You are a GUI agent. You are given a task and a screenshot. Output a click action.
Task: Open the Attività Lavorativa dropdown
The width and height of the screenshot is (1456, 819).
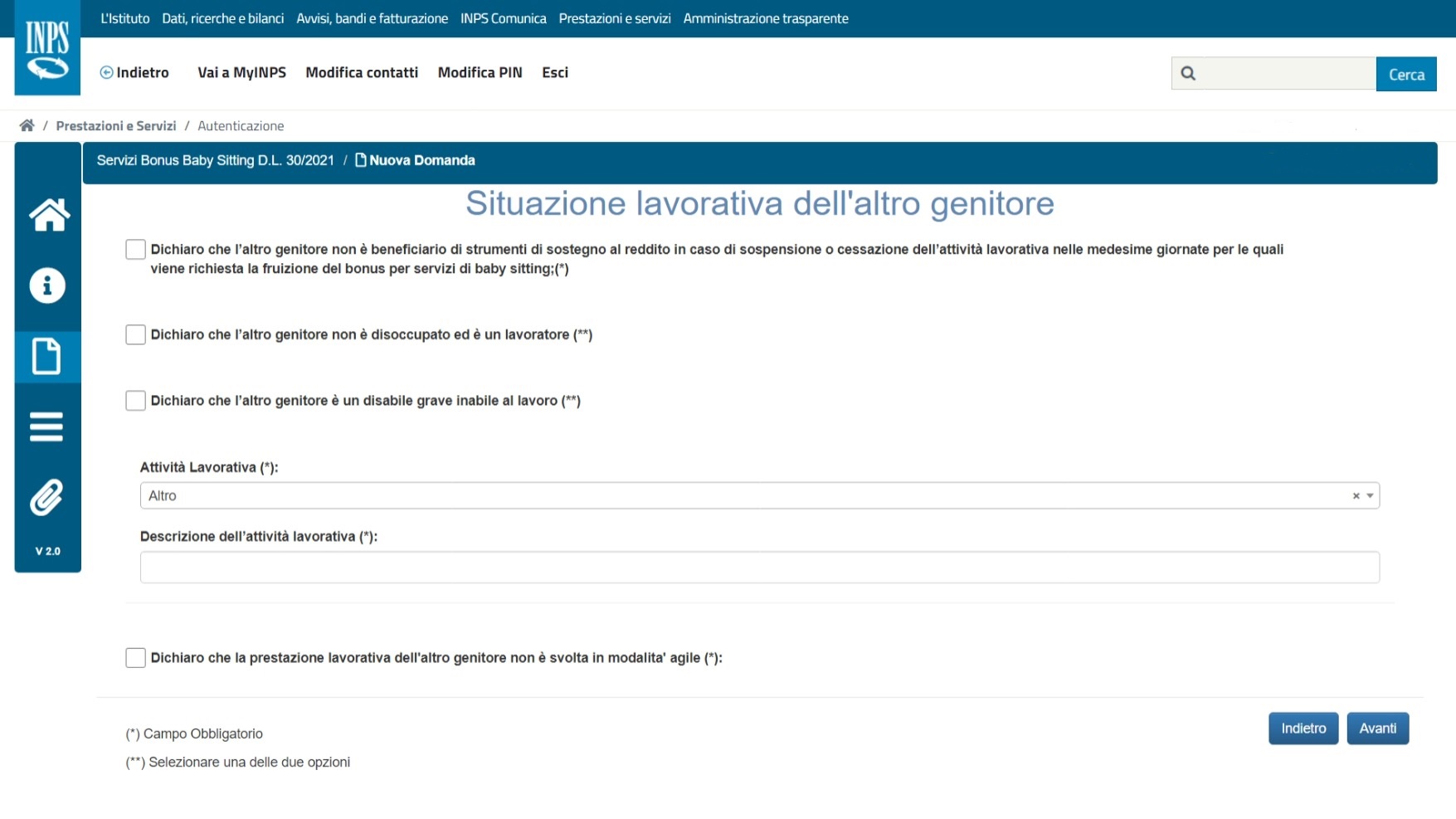click(x=759, y=495)
